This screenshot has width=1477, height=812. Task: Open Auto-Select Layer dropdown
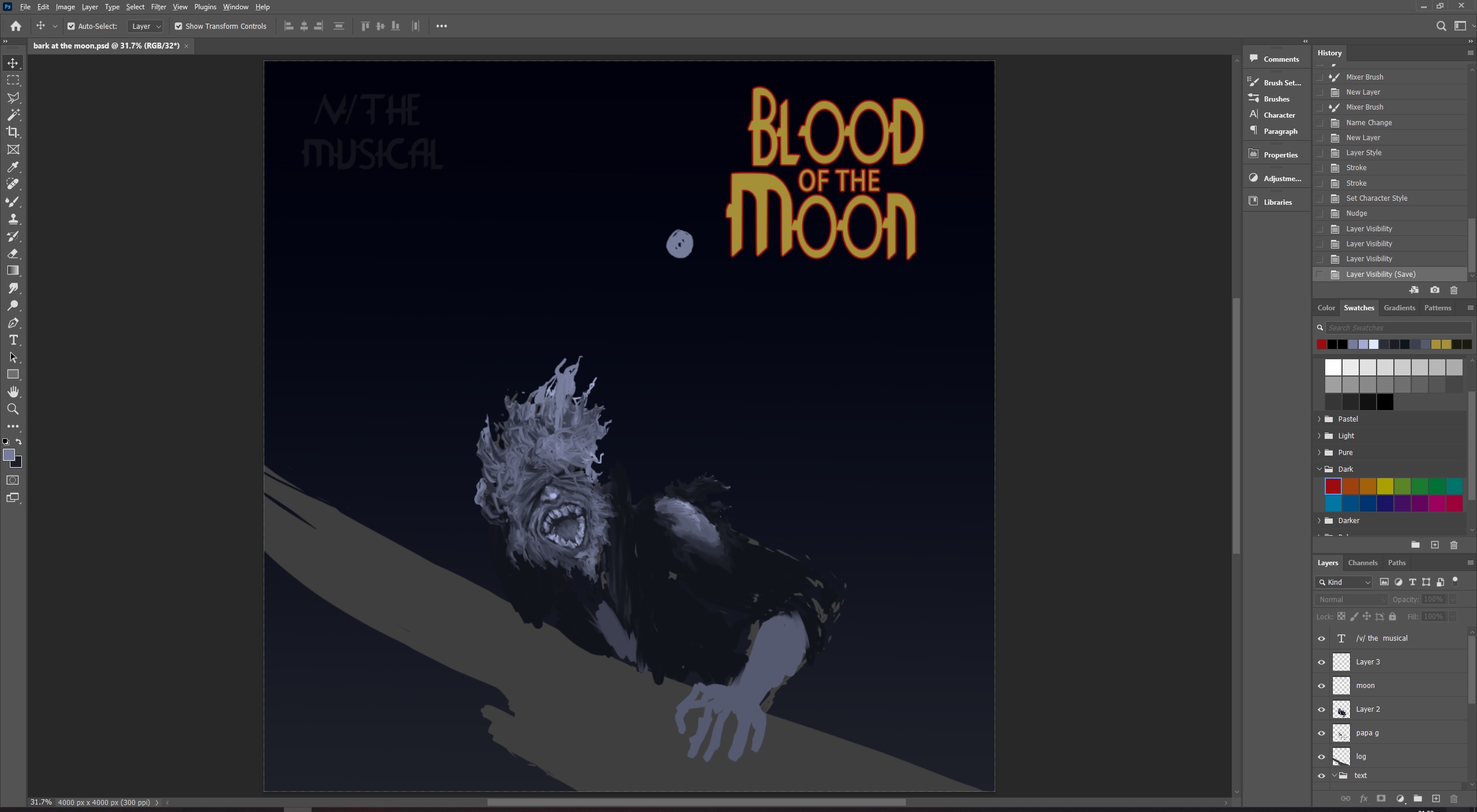pos(145,26)
